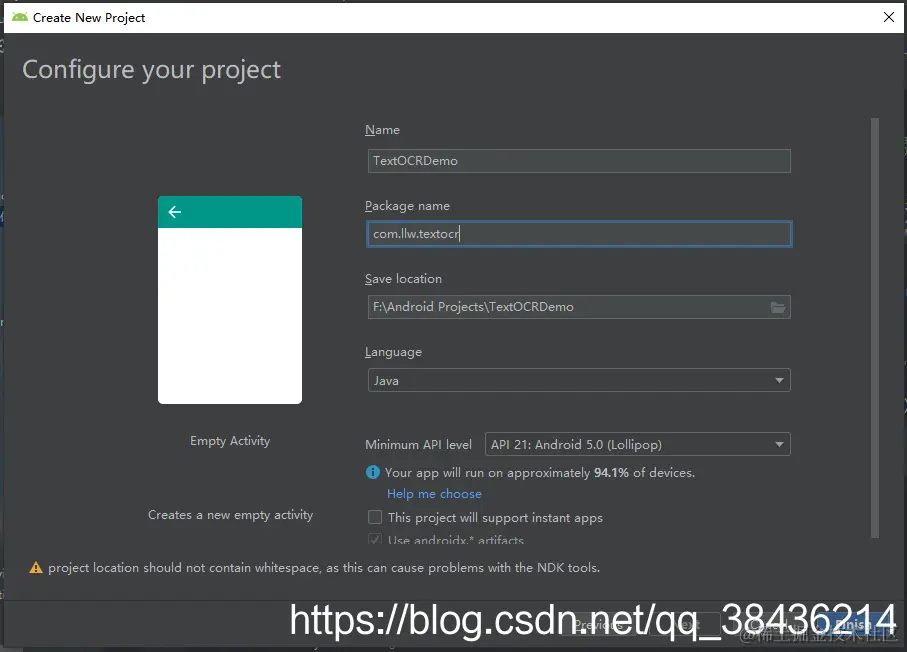Click the Android logo in title bar
The height and width of the screenshot is (652, 907).
click(x=20, y=17)
